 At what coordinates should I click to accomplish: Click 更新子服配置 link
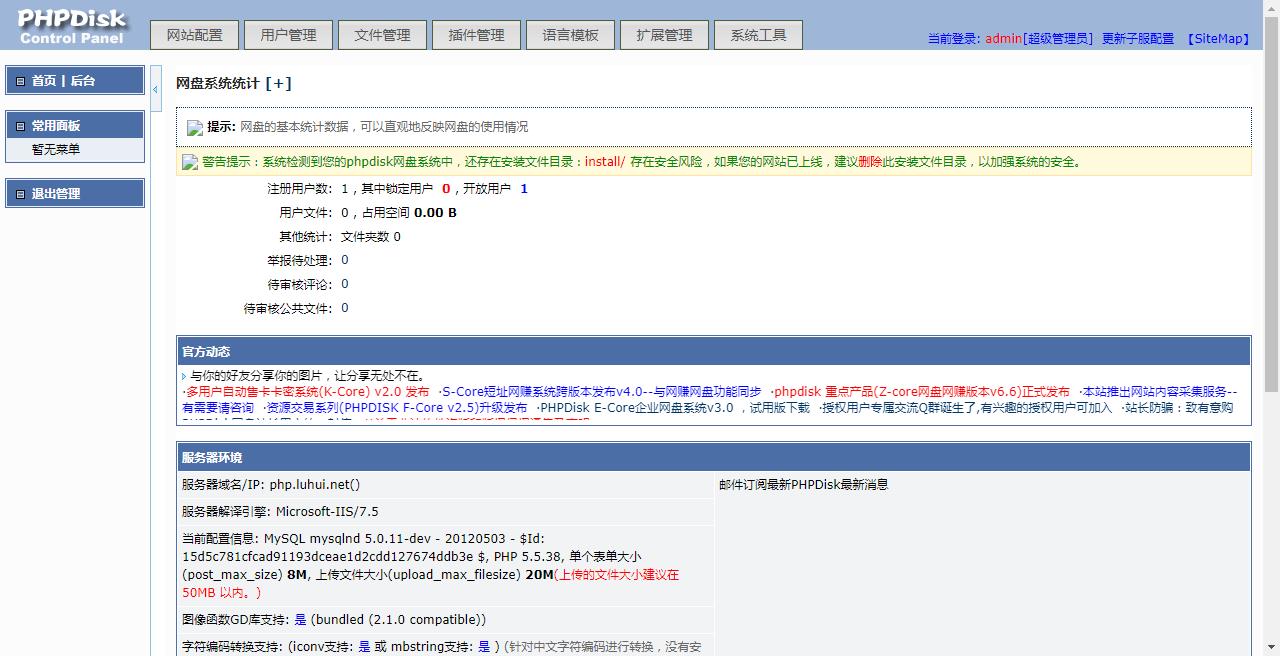pos(1138,39)
